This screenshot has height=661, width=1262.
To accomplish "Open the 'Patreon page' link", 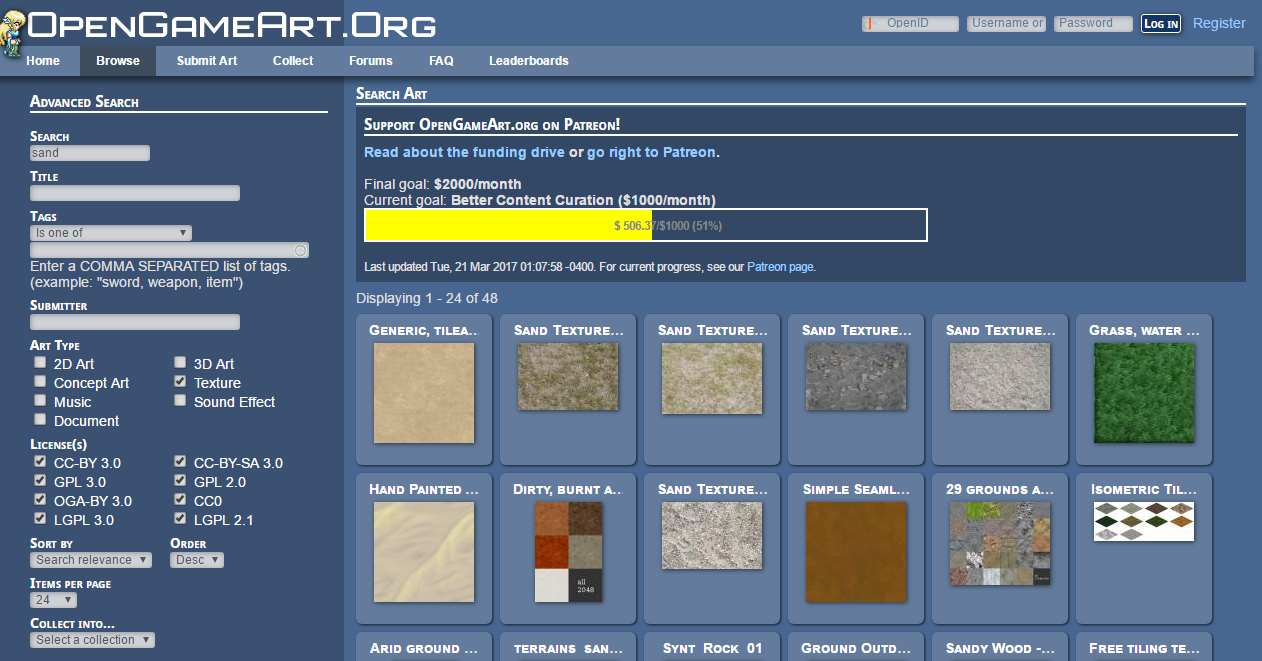I will (x=780, y=267).
